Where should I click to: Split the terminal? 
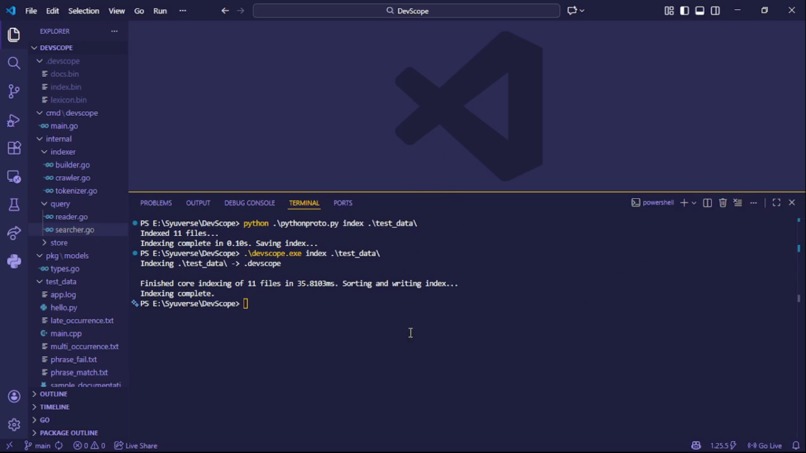tap(707, 203)
